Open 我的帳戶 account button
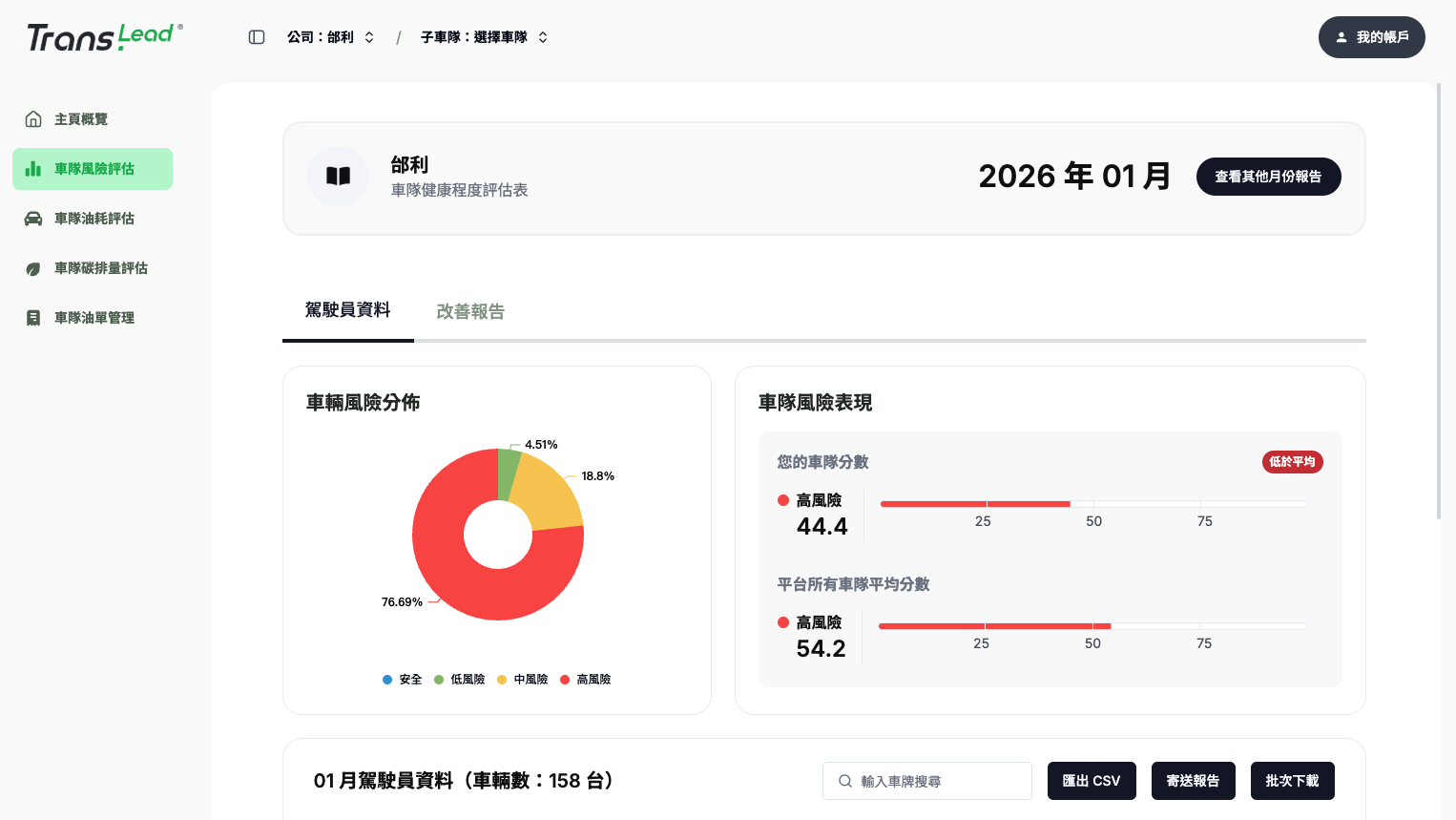The image size is (1456, 820). [x=1372, y=37]
